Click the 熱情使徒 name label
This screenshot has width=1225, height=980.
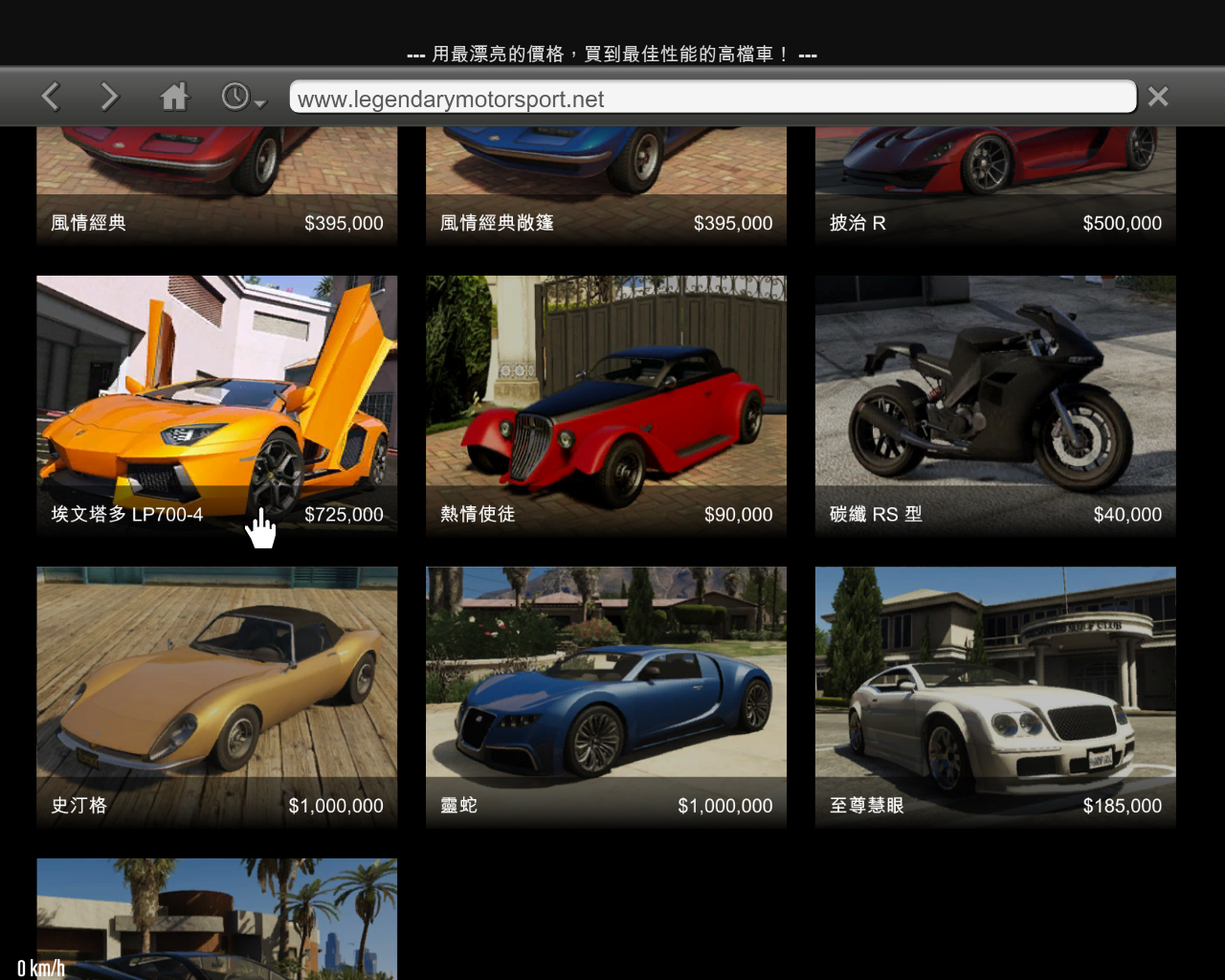478,514
